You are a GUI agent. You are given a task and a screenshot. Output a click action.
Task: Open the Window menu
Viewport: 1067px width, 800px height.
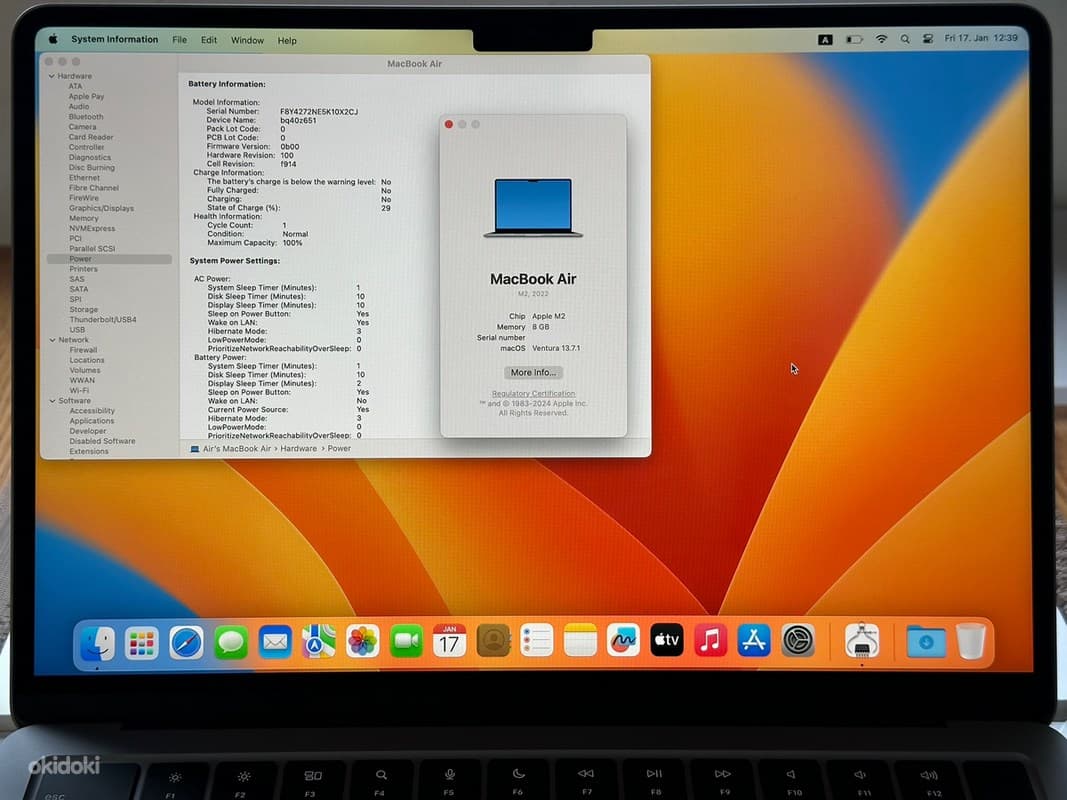(x=247, y=40)
